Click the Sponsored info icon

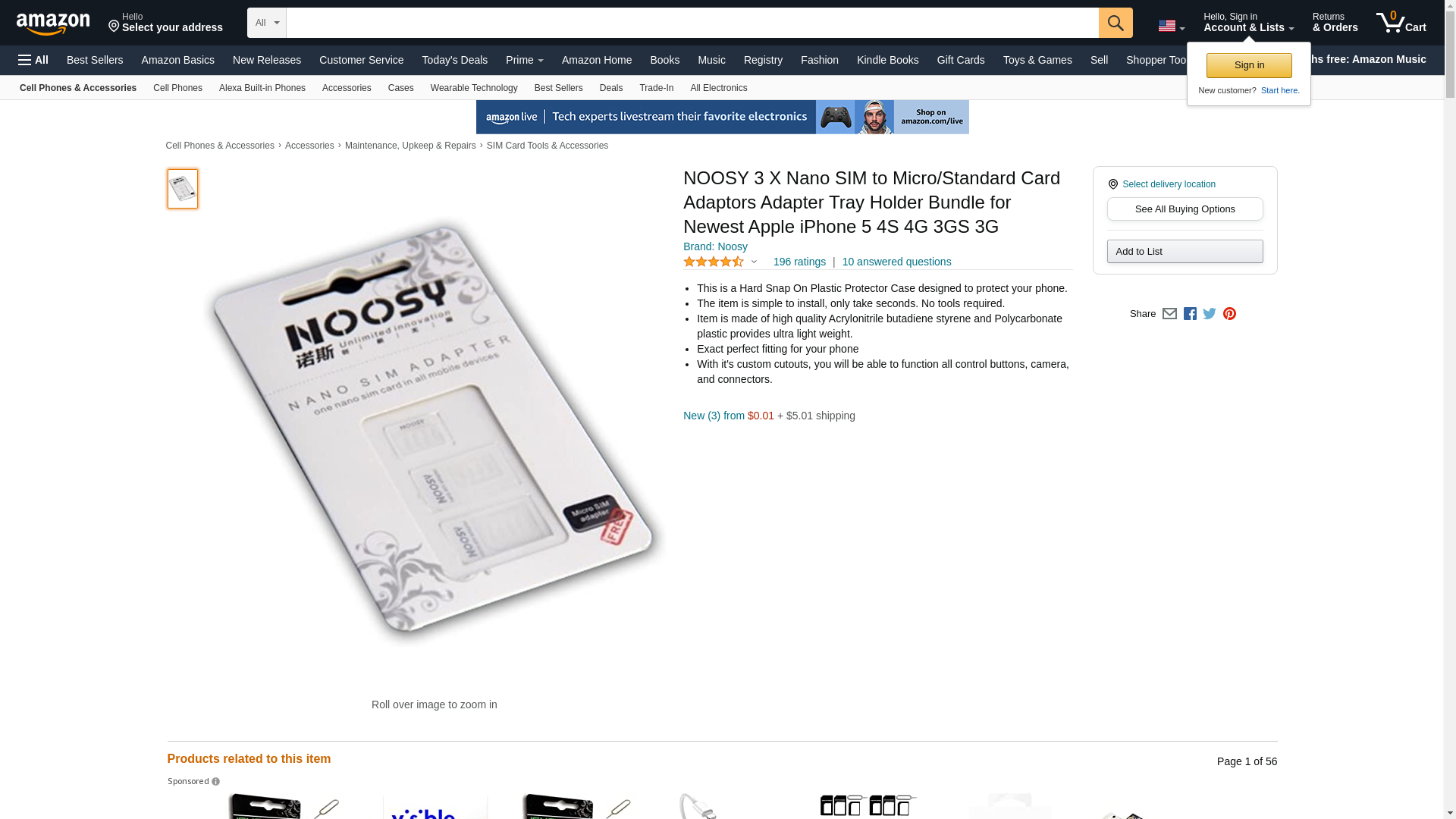215,782
